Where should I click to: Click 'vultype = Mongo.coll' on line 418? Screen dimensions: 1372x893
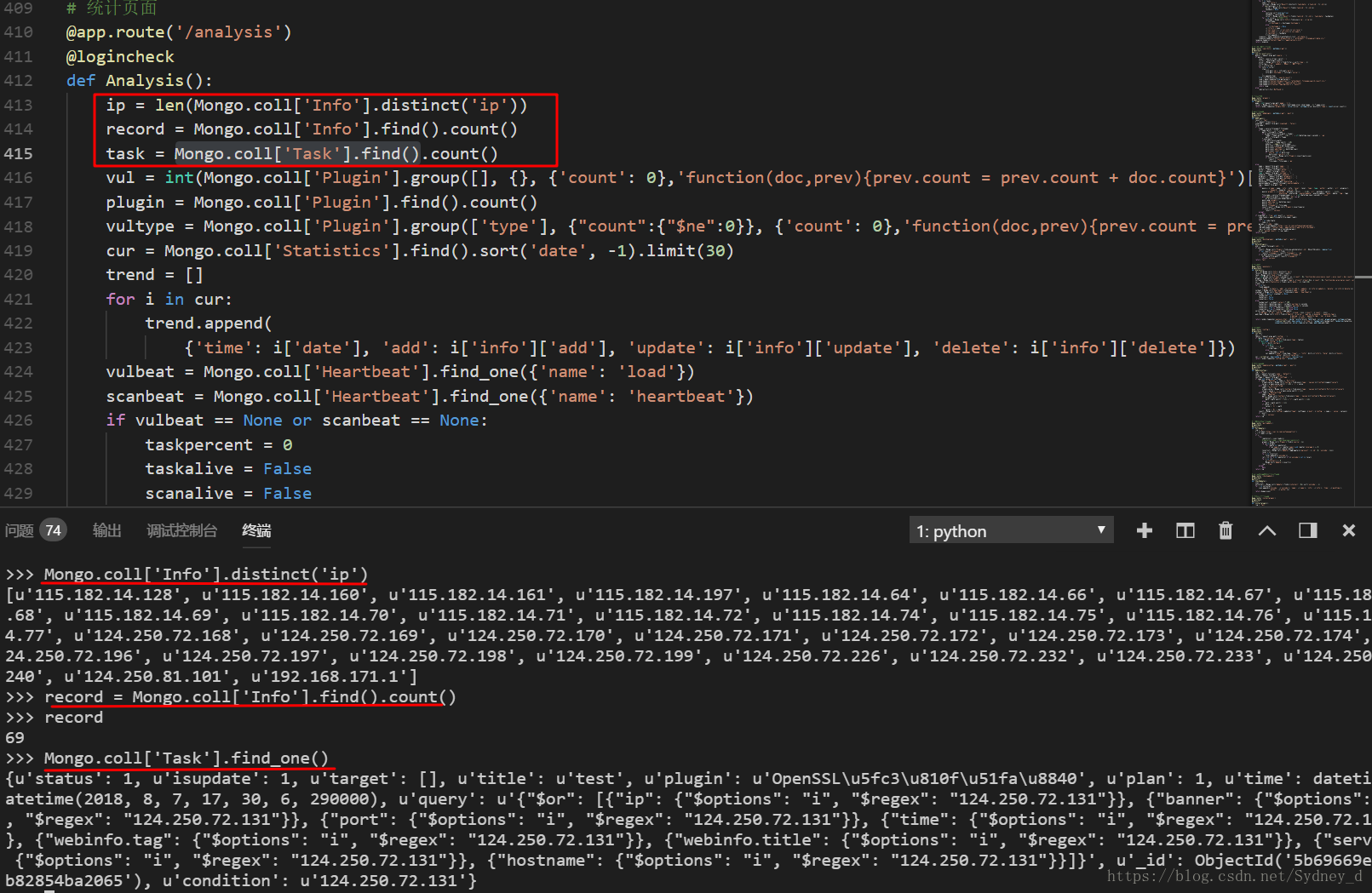click(679, 226)
